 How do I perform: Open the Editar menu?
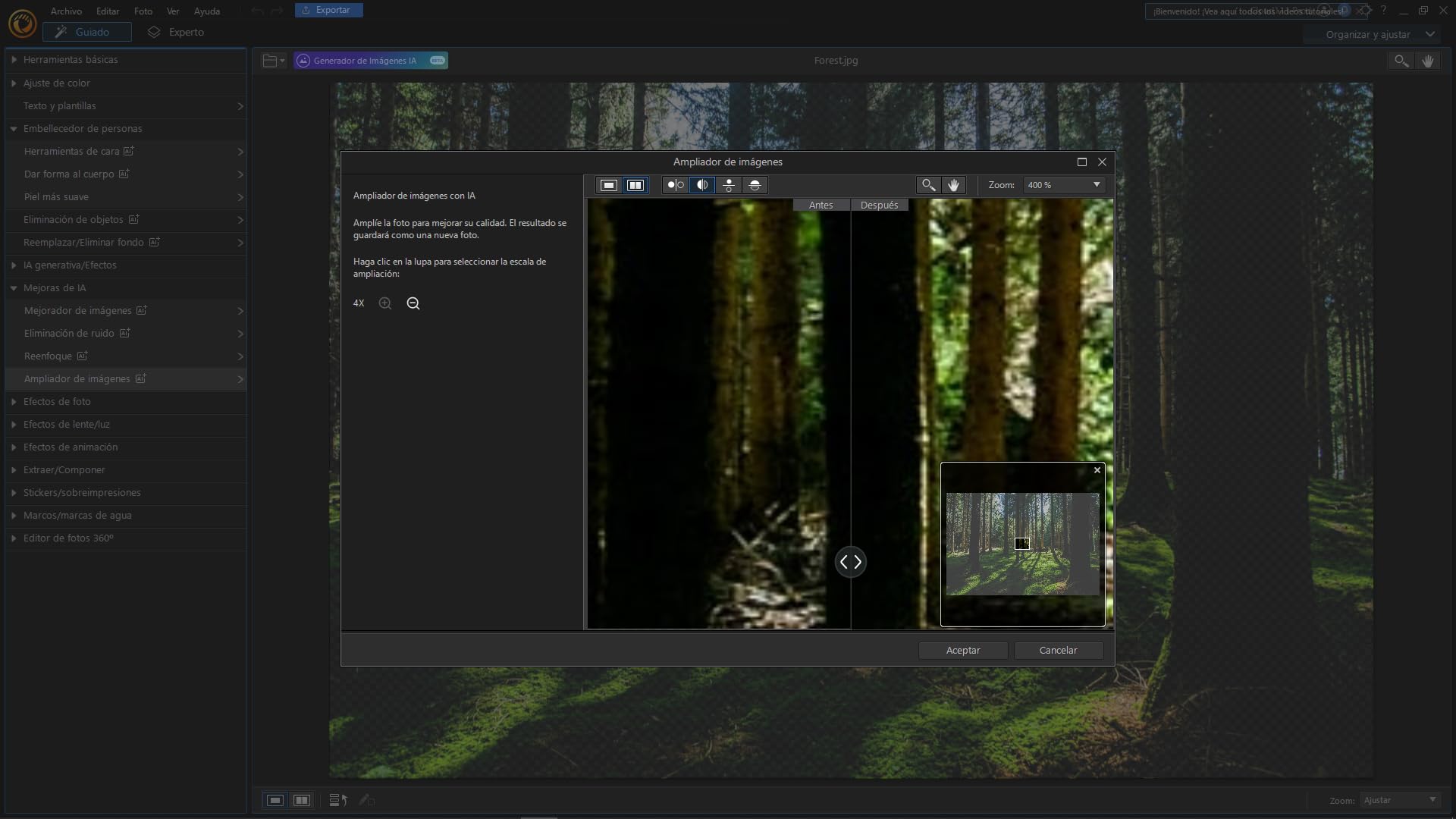108,11
